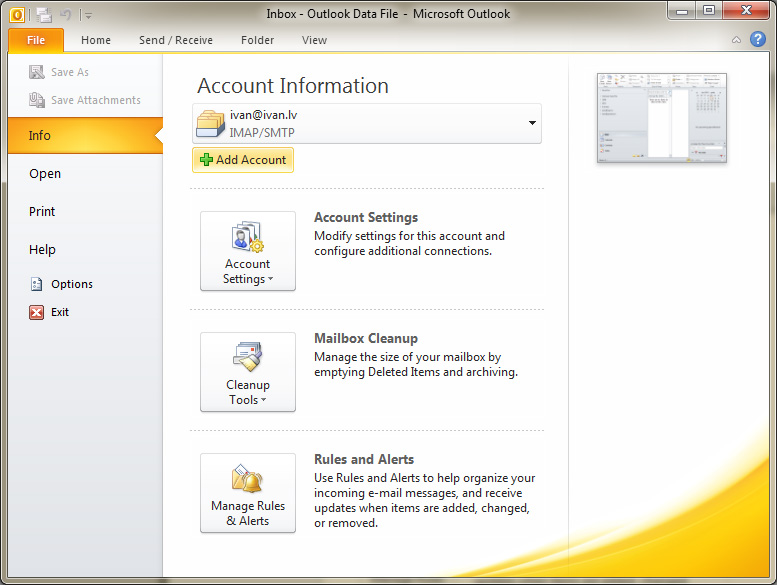
Task: Click the Add Account button
Action: pos(243,160)
